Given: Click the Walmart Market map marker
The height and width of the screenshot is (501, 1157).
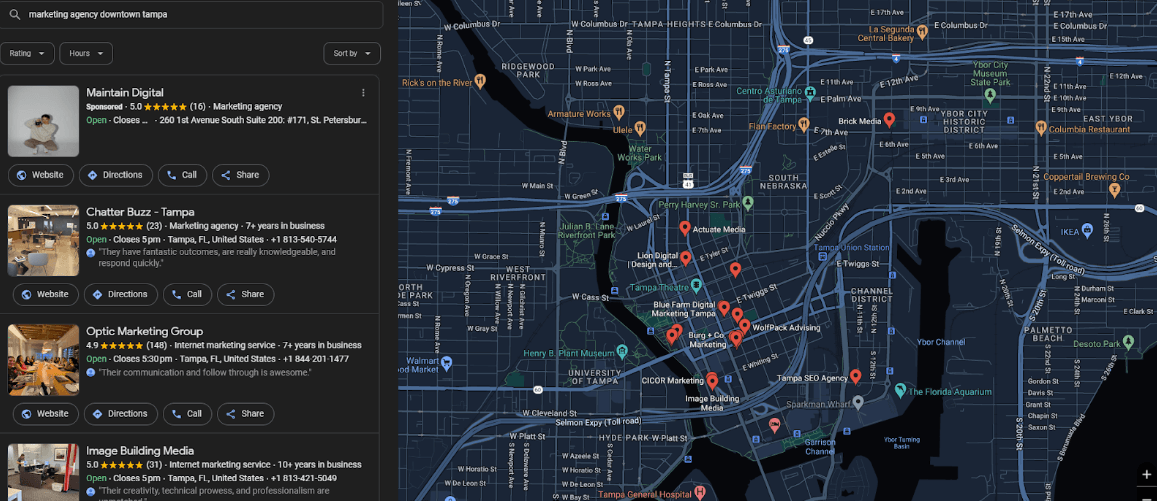Looking at the screenshot, I should tap(446, 363).
